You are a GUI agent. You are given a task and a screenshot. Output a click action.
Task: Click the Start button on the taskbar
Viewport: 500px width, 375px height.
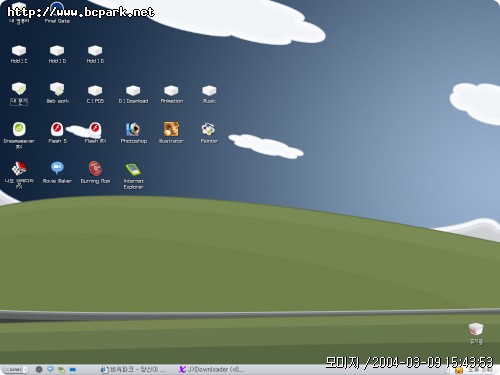(x=15, y=369)
